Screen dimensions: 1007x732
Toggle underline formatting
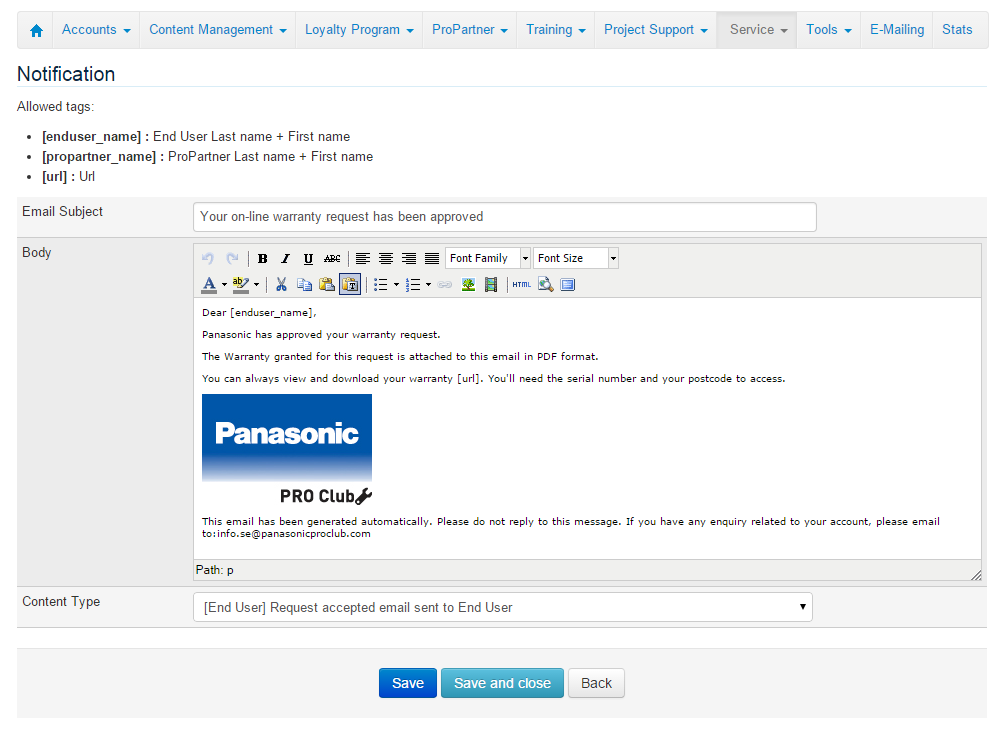tap(308, 258)
